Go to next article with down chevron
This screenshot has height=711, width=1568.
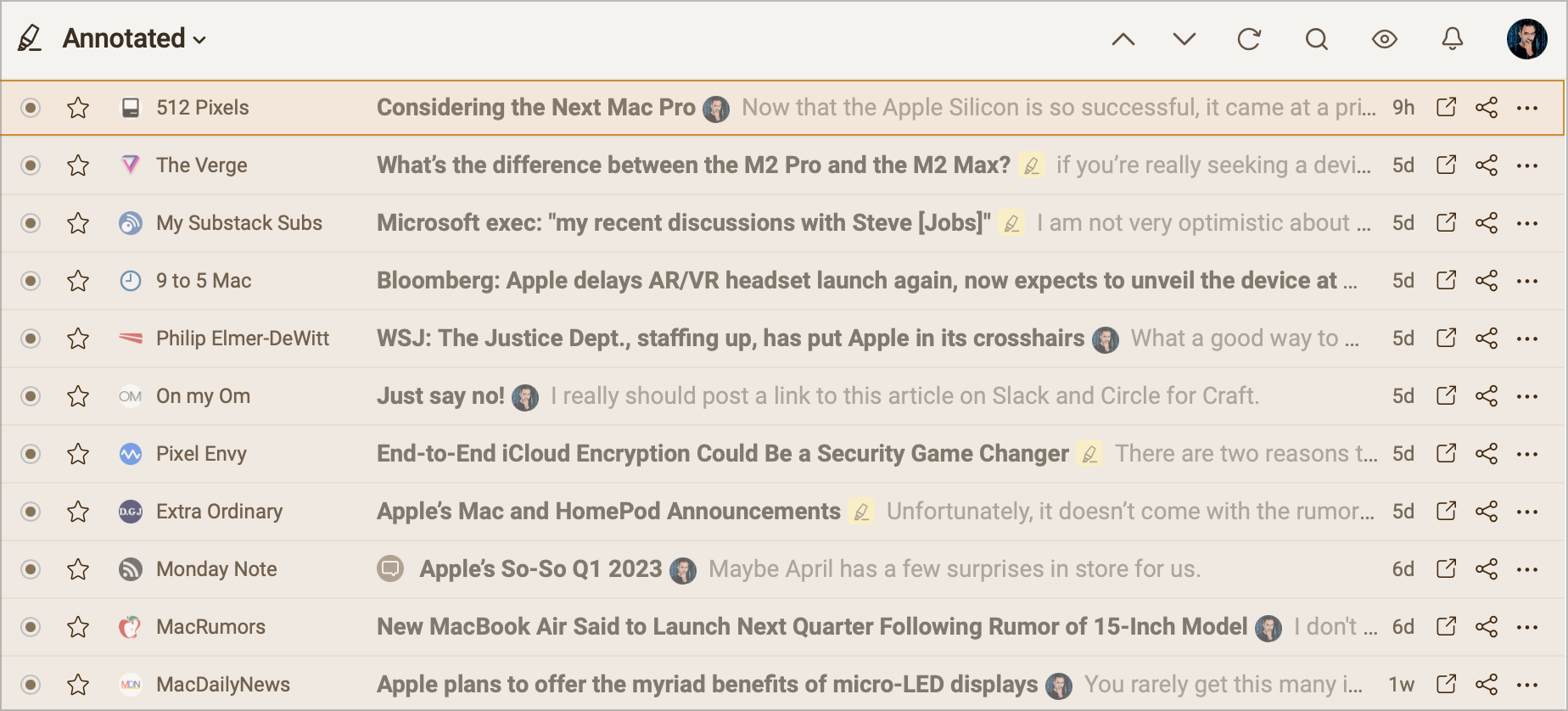[x=1184, y=39]
